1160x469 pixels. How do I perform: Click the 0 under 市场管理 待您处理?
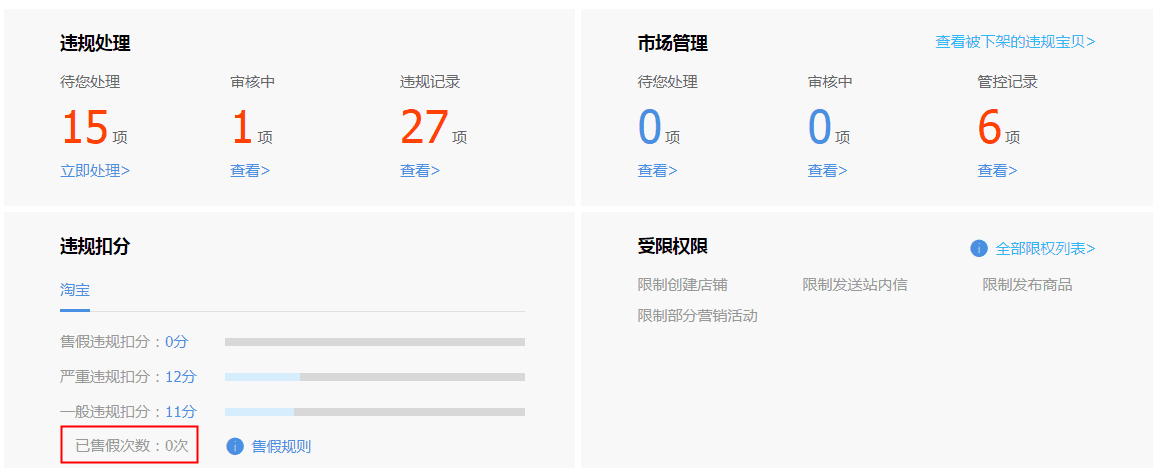point(650,127)
